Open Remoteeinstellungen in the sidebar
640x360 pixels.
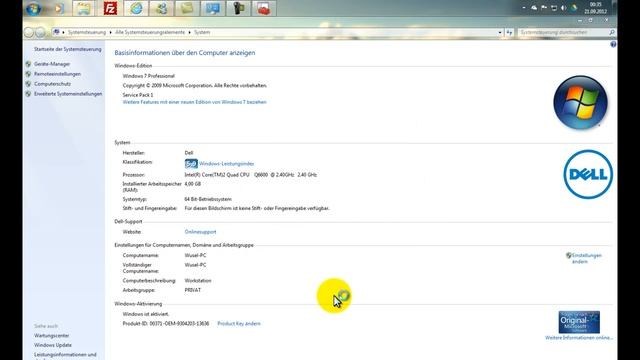pyautogui.click(x=57, y=74)
